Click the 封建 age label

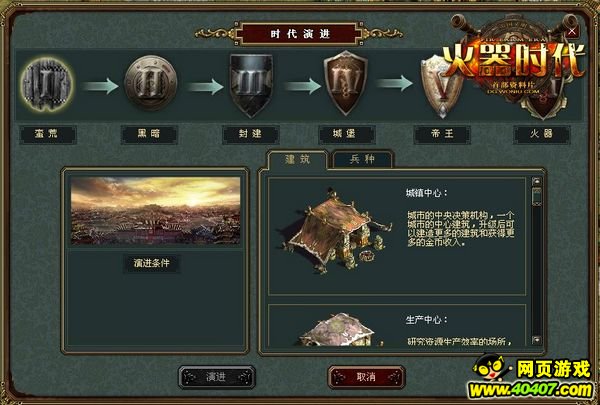point(251,135)
